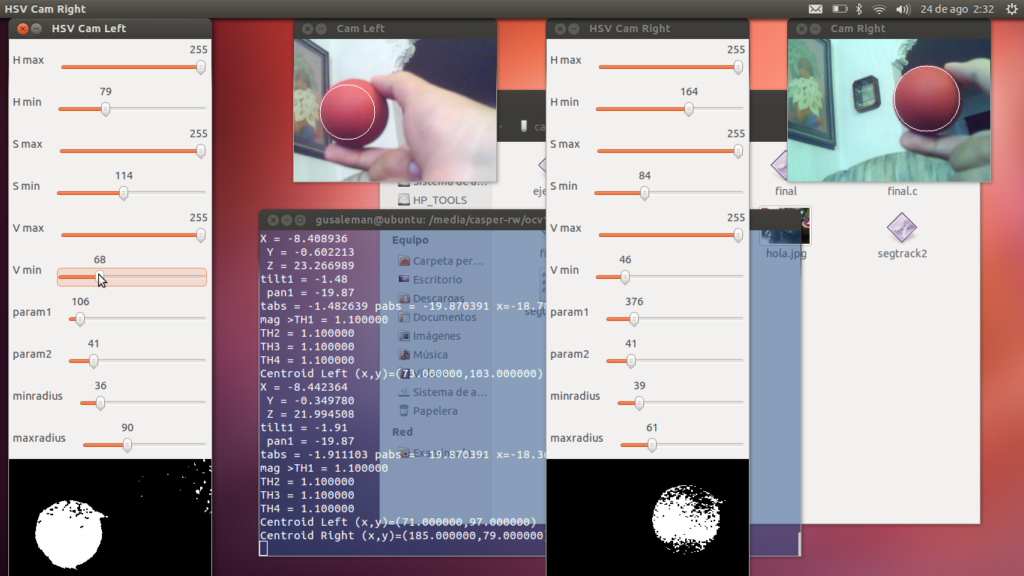The height and width of the screenshot is (576, 1024).
Task: Close the terminal window
Action: click(273, 220)
